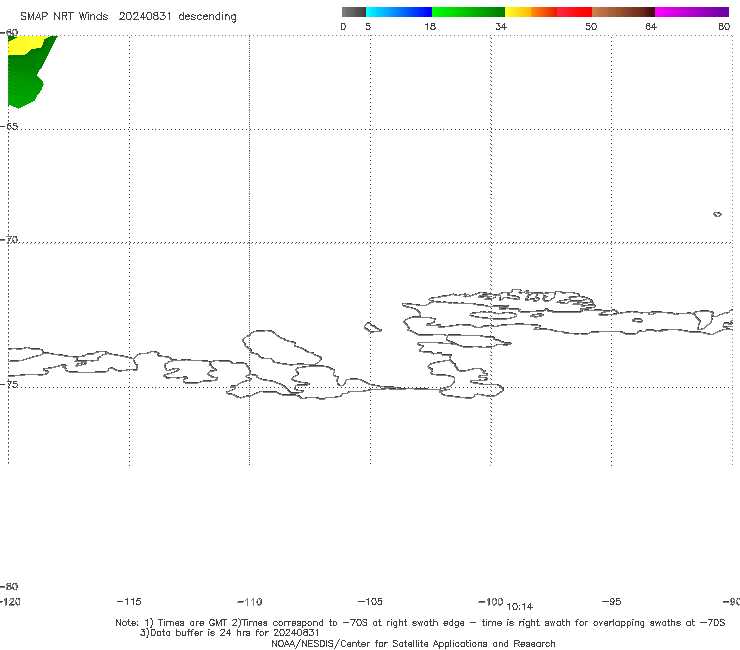The image size is (740, 650).
Task: Click the small island outline near -105
Action: point(373,327)
